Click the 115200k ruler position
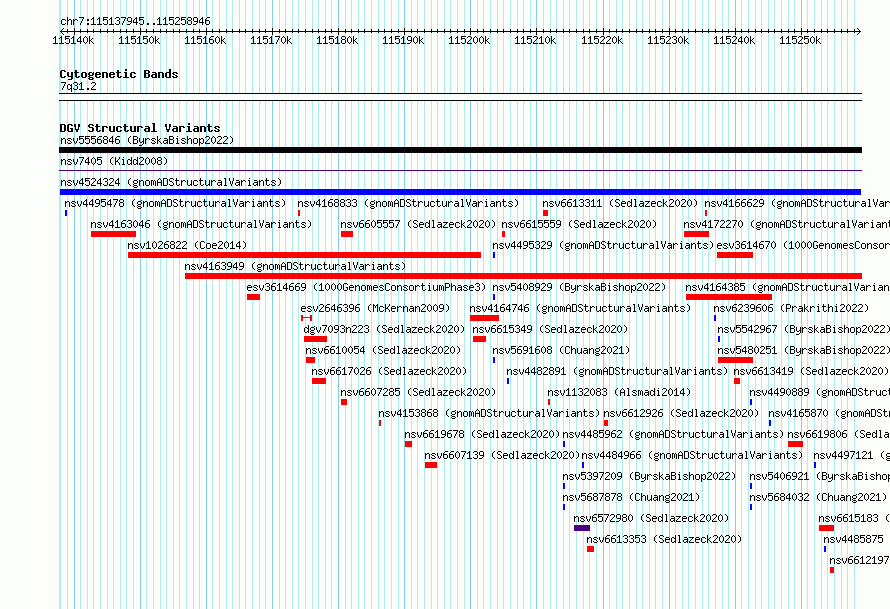This screenshot has height=609, width=890. pos(469,40)
